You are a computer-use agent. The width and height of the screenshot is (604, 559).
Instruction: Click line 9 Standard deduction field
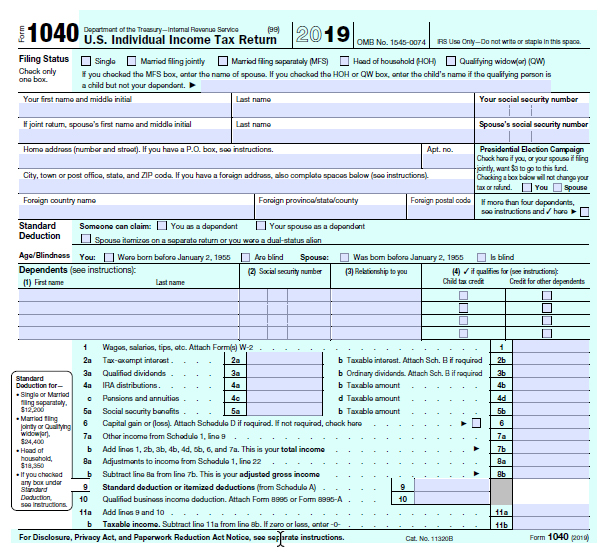tap(452, 487)
